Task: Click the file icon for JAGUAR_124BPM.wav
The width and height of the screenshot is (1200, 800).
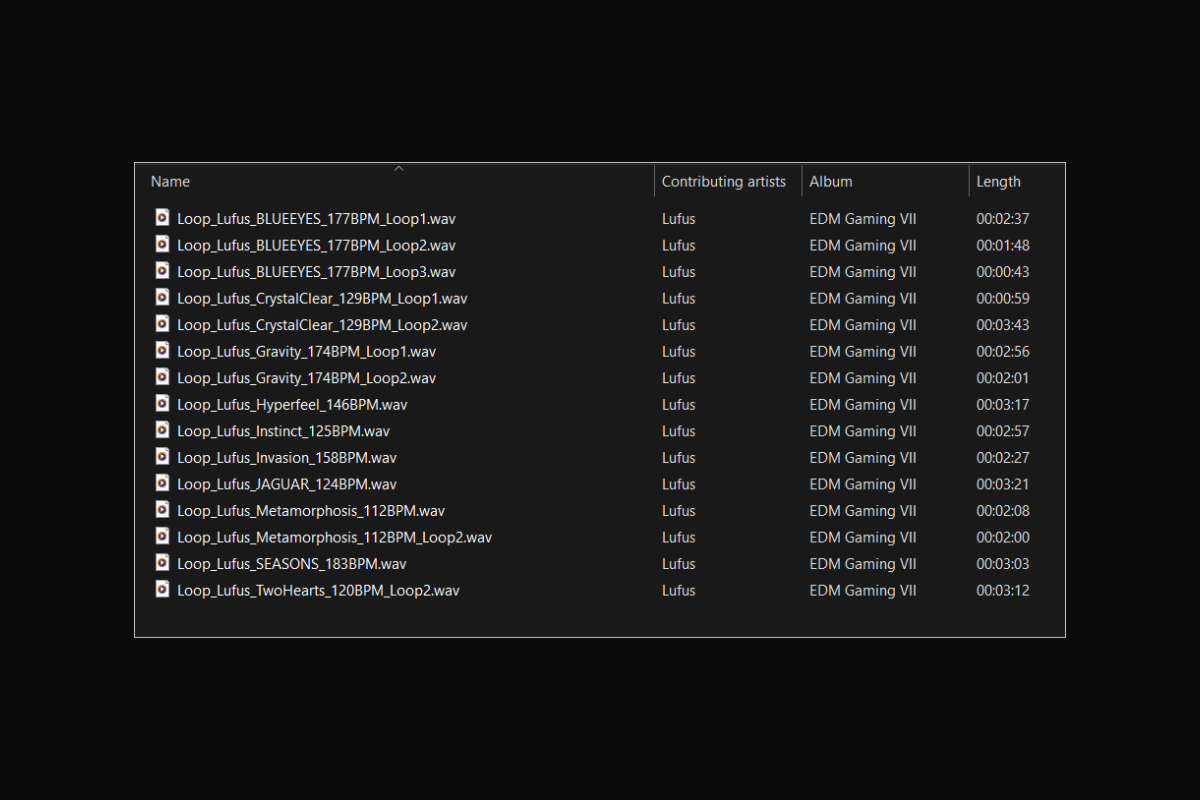Action: pyautogui.click(x=162, y=483)
